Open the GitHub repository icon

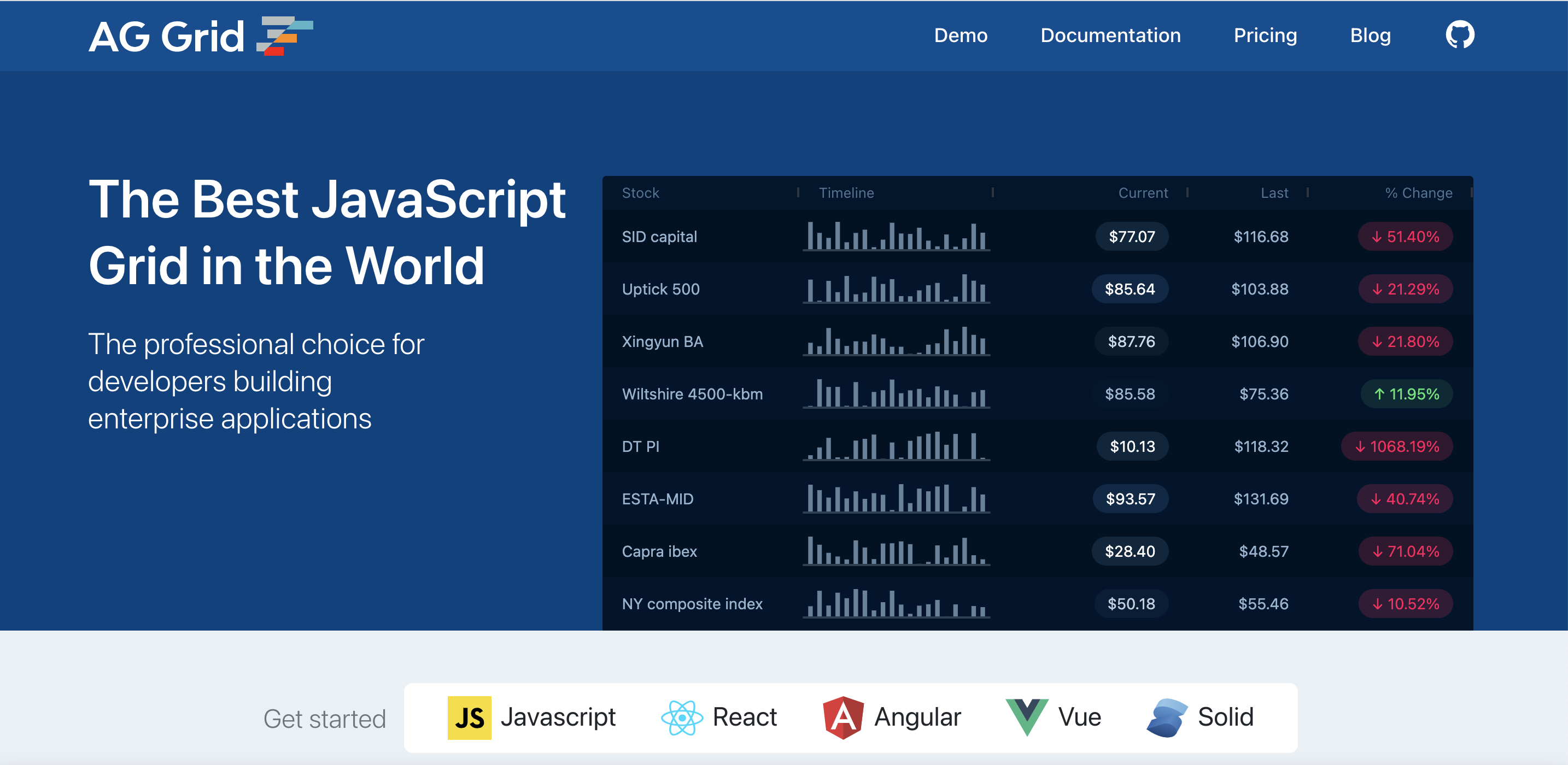(x=1460, y=34)
